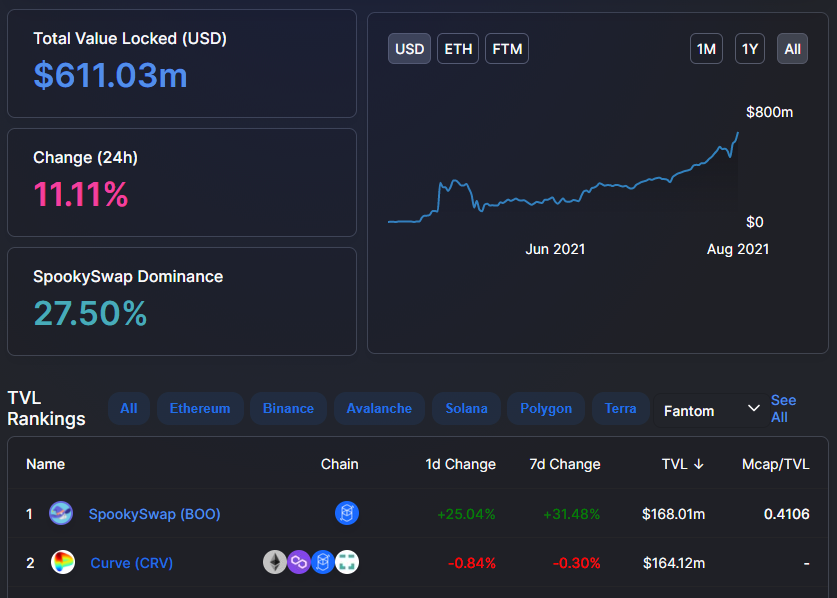Filter rankings by Ethereum

pos(200,408)
